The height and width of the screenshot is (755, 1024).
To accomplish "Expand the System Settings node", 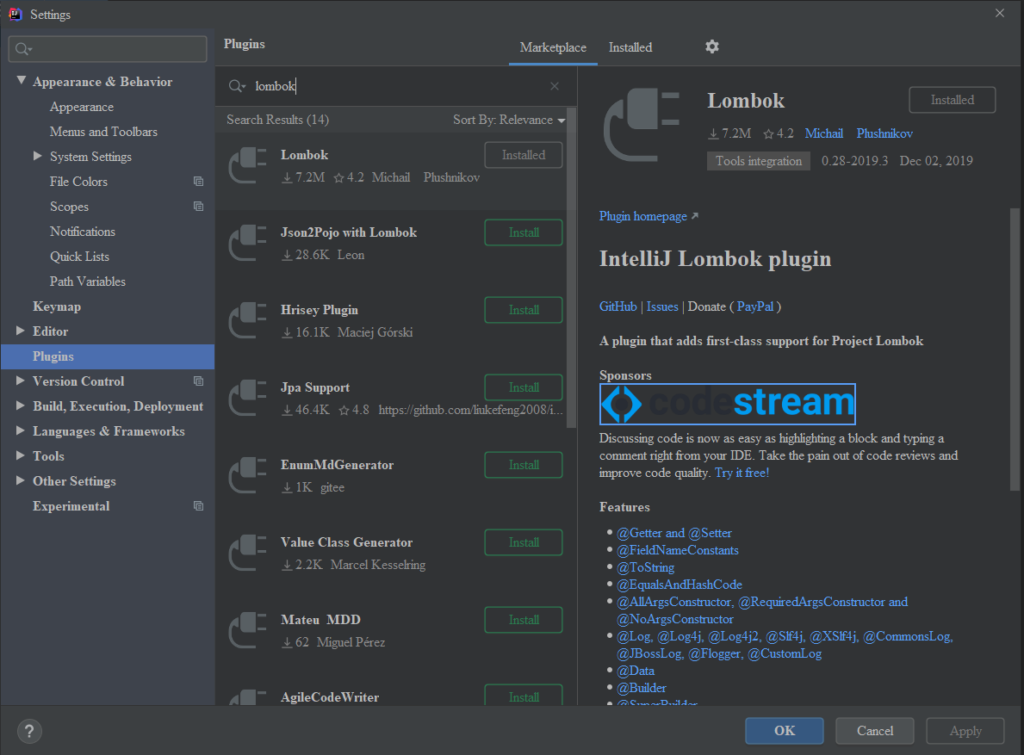I will 38,157.
